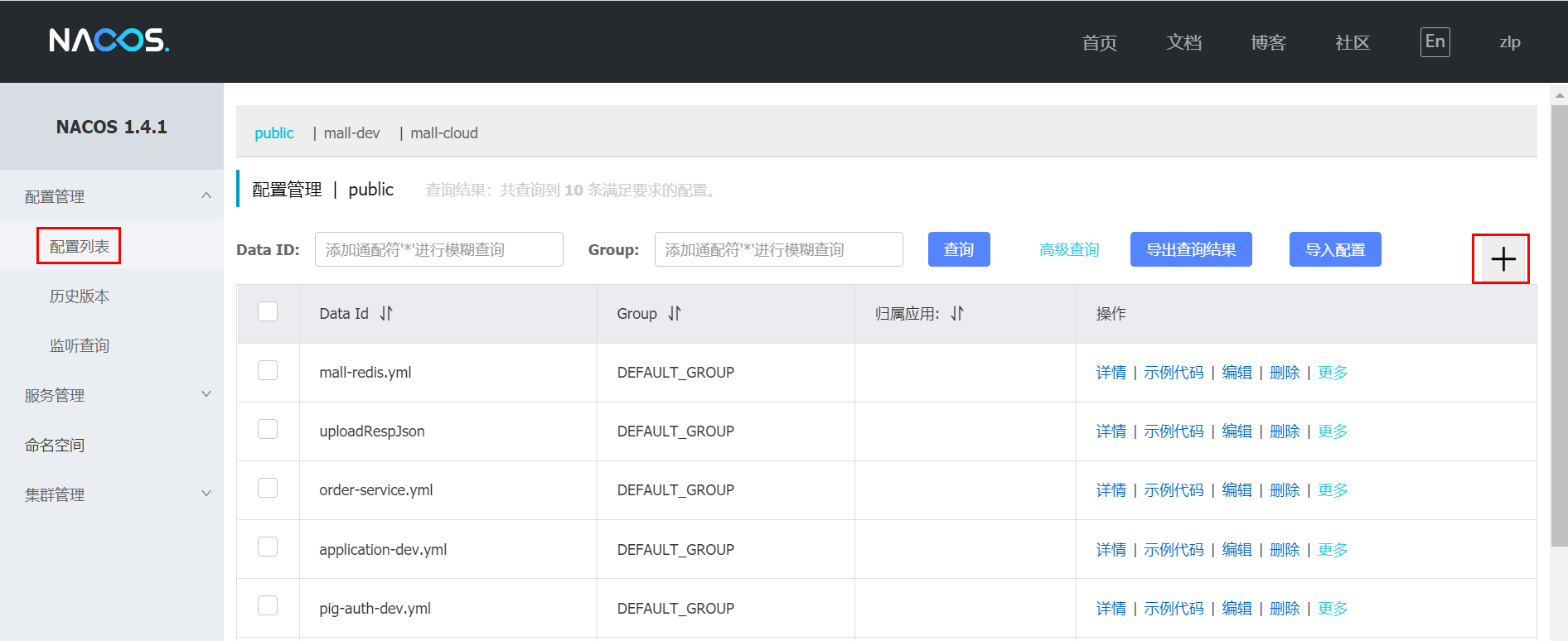Toggle select-all checkbox in table header

[x=268, y=311]
